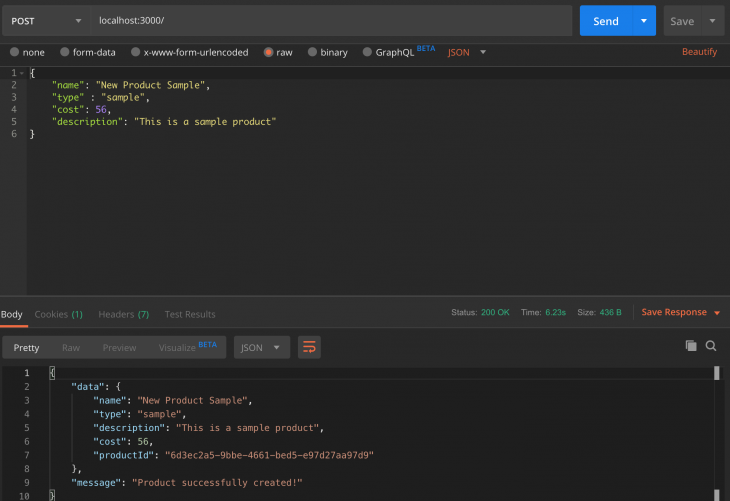The height and width of the screenshot is (501, 730).
Task: Save the request with the Save button
Action: (x=682, y=21)
